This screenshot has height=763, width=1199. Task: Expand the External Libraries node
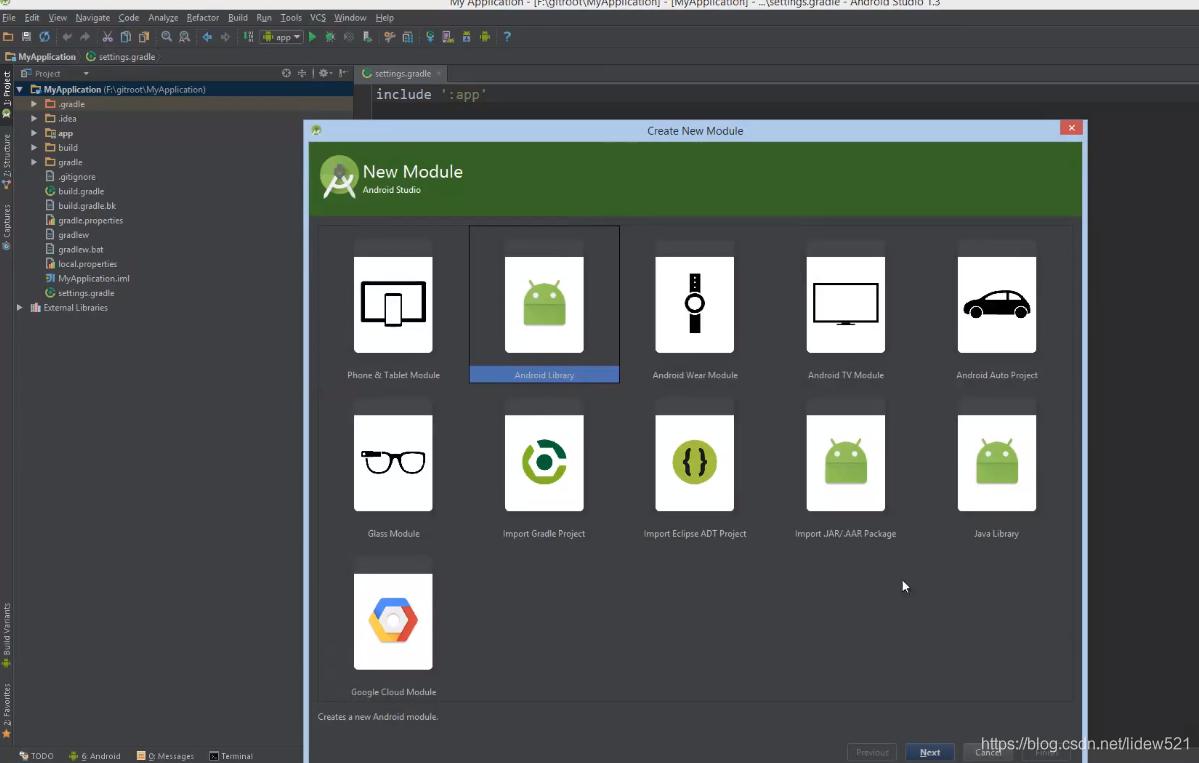[x=20, y=307]
